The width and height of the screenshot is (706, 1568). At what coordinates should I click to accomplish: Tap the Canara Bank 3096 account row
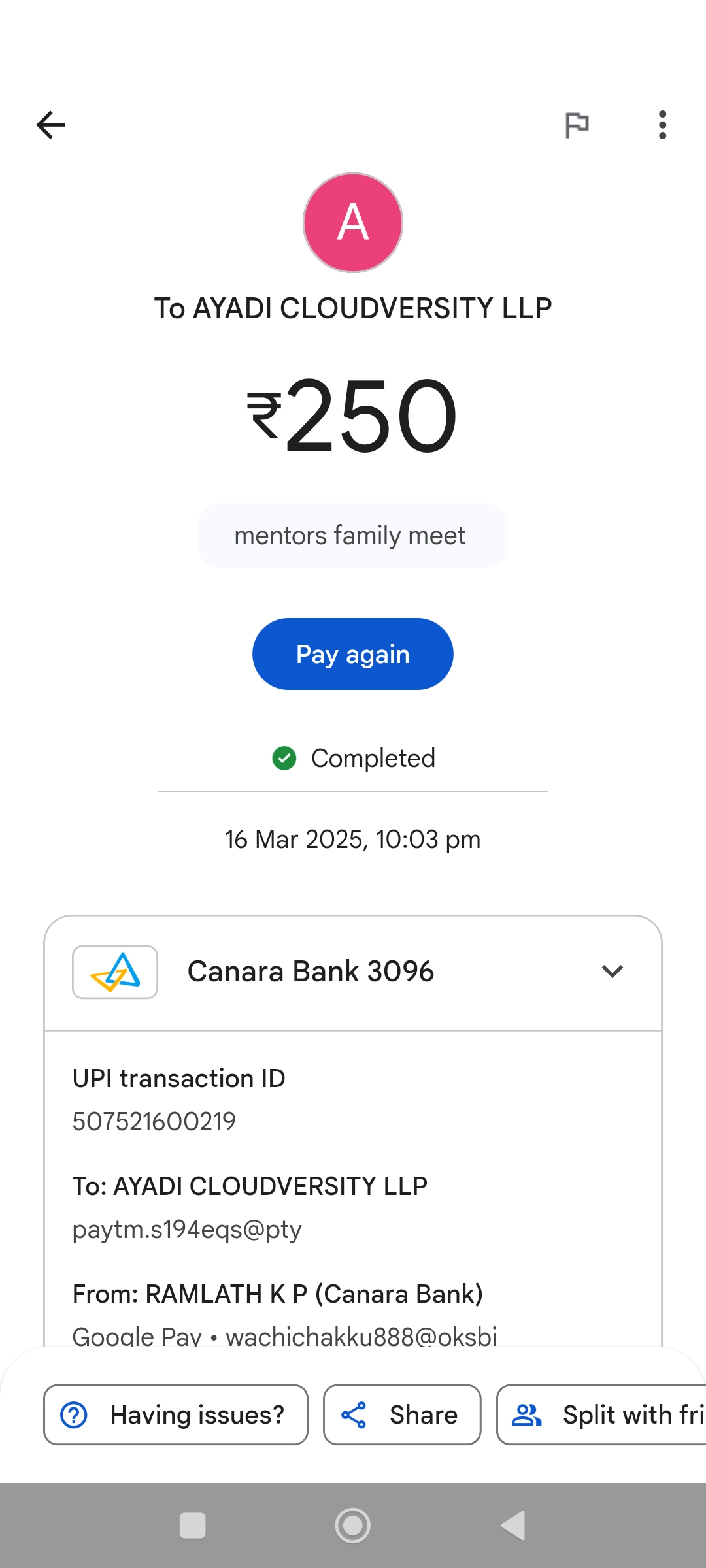pos(353,972)
